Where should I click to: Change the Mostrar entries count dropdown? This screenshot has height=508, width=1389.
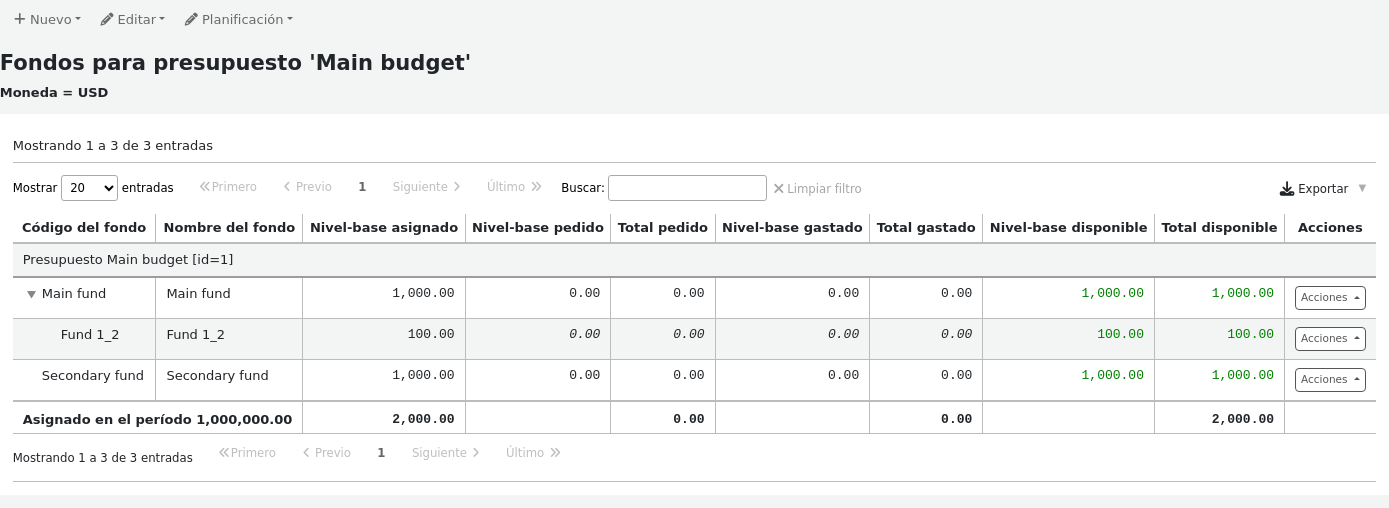89,188
